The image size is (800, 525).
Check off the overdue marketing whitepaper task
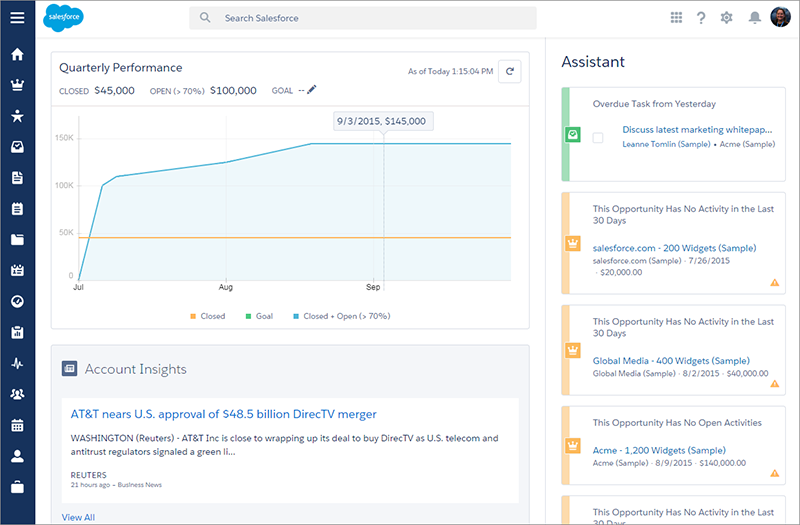(598, 138)
